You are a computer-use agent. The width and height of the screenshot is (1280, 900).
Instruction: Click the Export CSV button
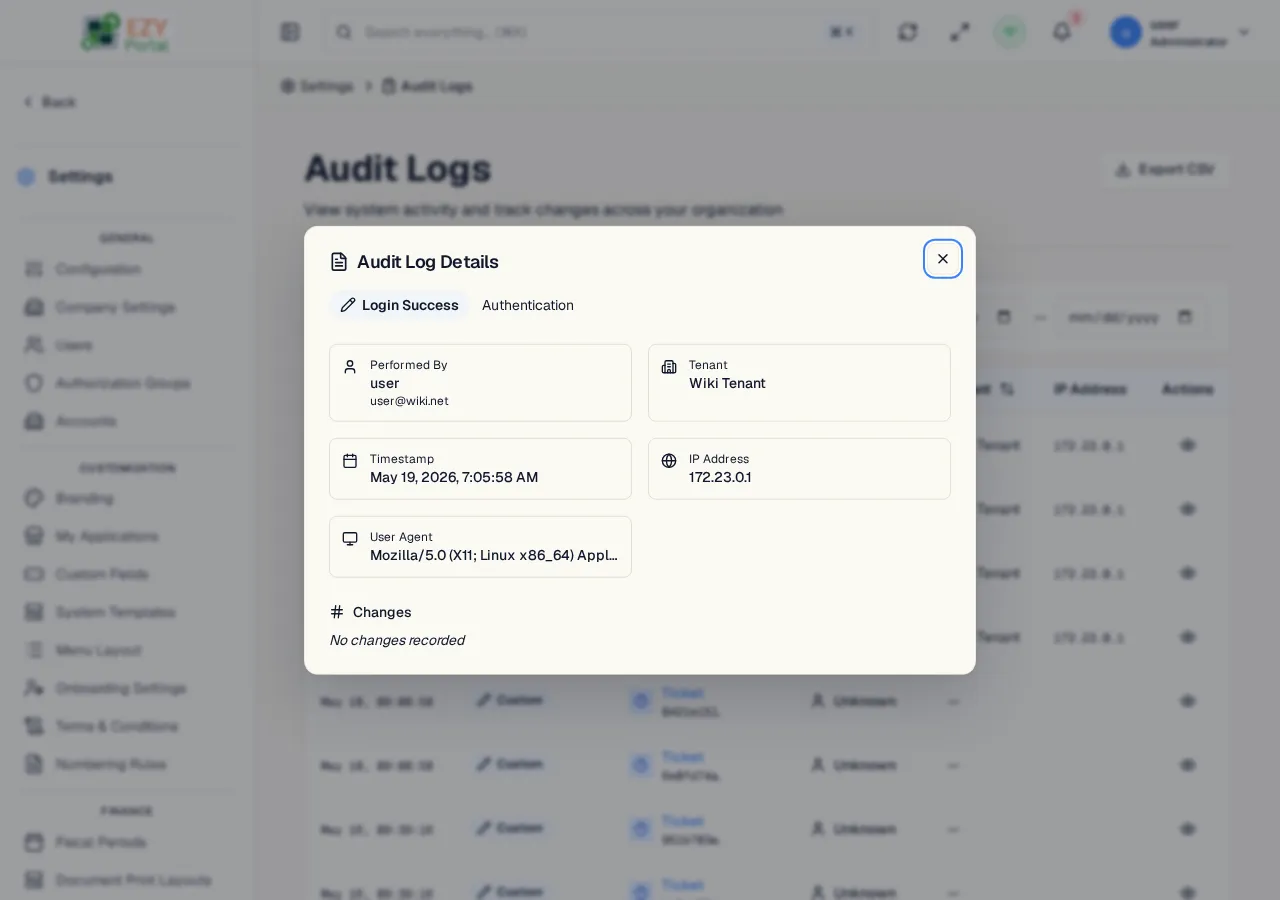coord(1166,170)
